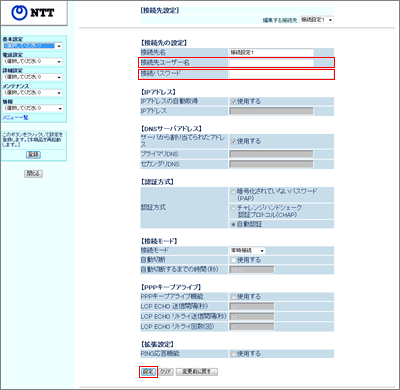
Task: Click the 接続先ユーザー名 input field
Action: pyautogui.click(x=271, y=63)
